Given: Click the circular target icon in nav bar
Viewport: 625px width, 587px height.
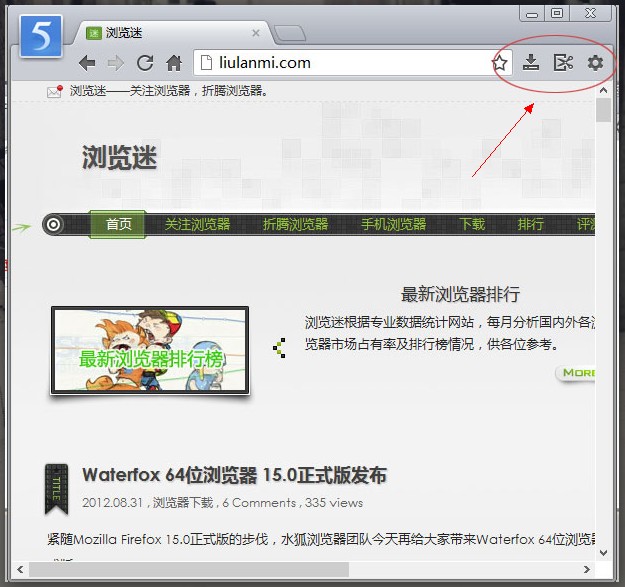Looking at the screenshot, I should [53, 224].
